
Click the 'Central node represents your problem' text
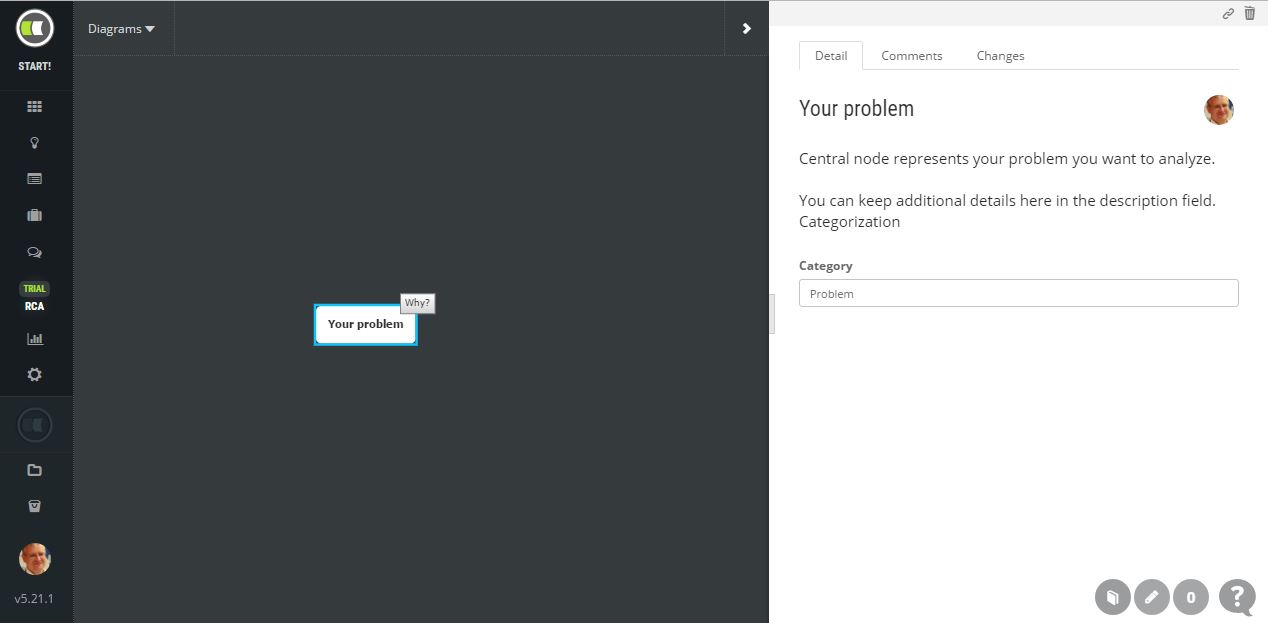click(1007, 159)
